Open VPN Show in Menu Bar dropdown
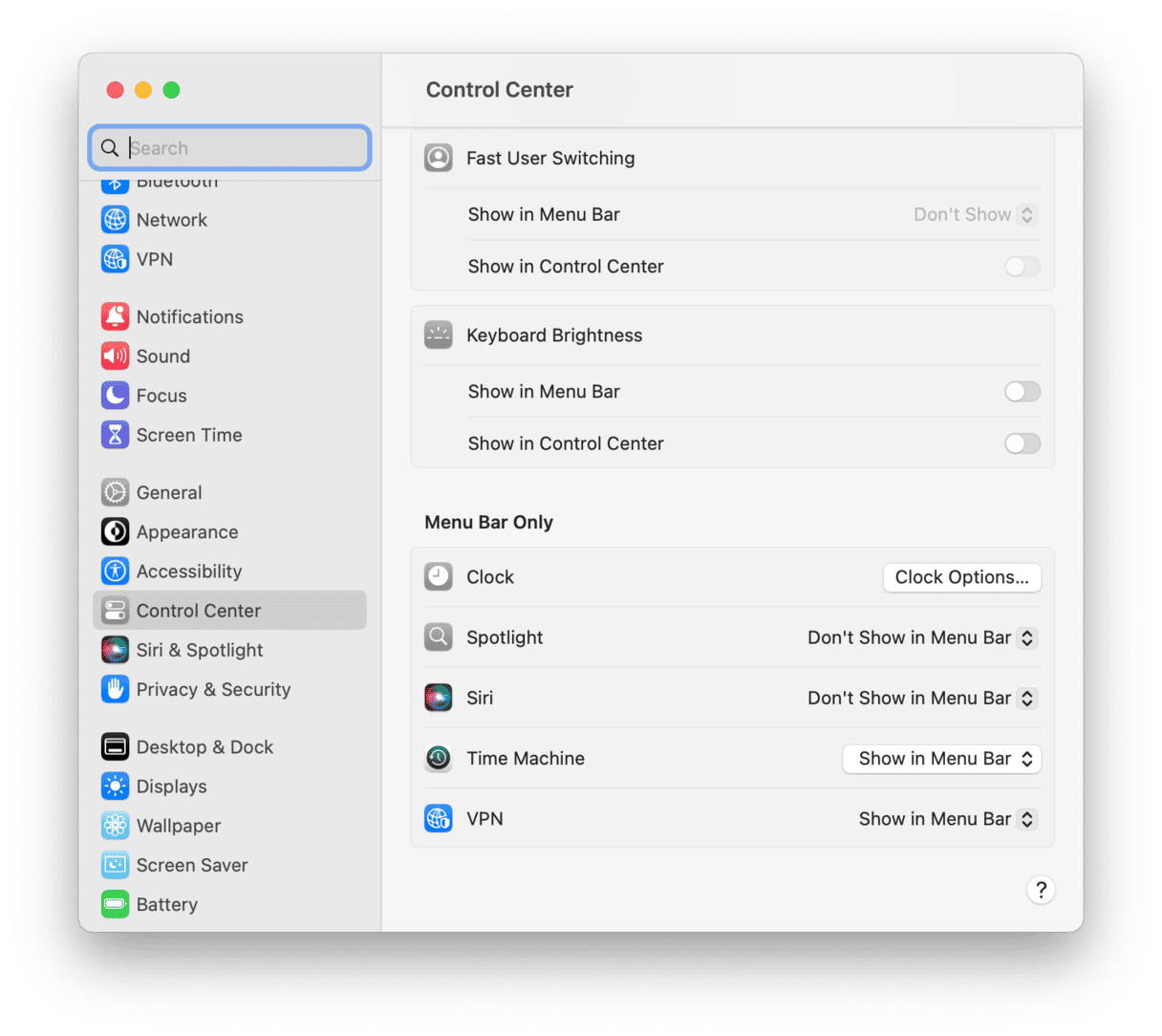 [947, 819]
